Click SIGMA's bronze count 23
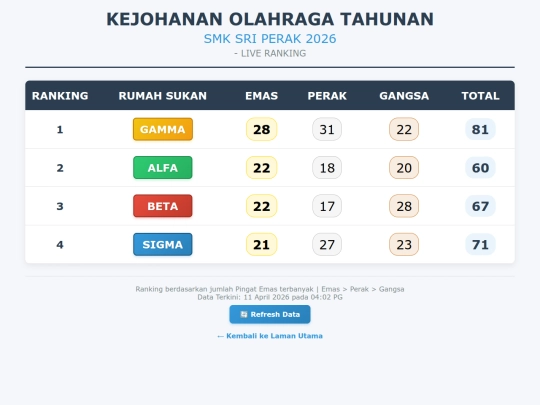Screen dimensions: 540x405 click(404, 245)
